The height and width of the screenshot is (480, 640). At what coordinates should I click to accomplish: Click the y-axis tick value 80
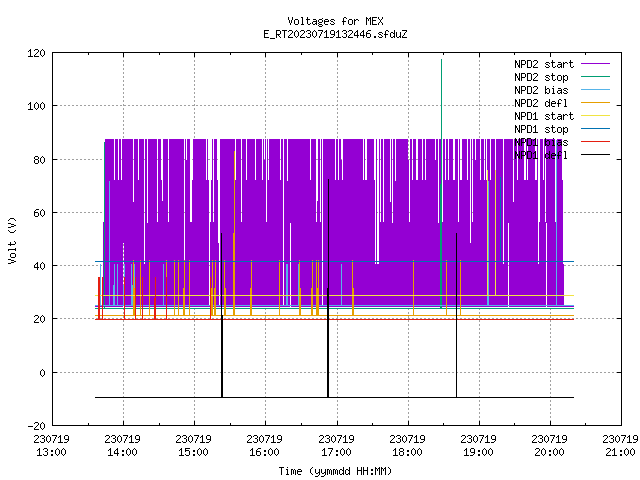tap(39, 160)
